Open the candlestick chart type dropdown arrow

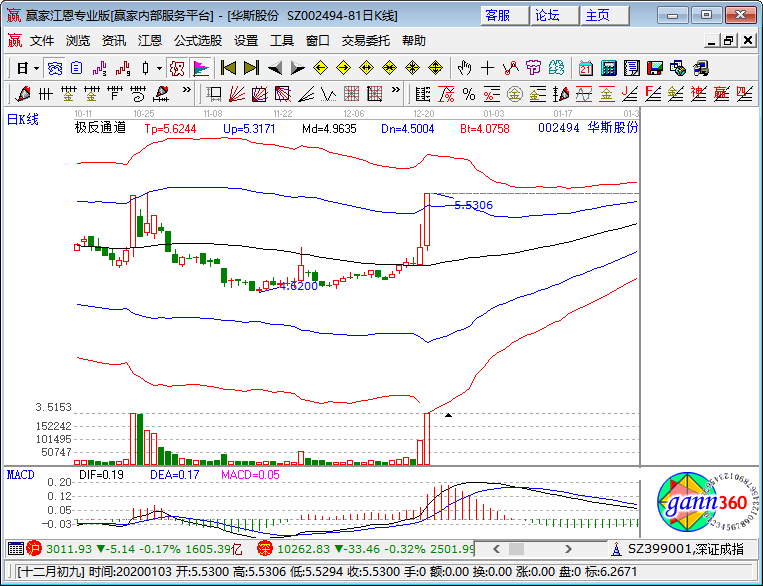point(159,68)
